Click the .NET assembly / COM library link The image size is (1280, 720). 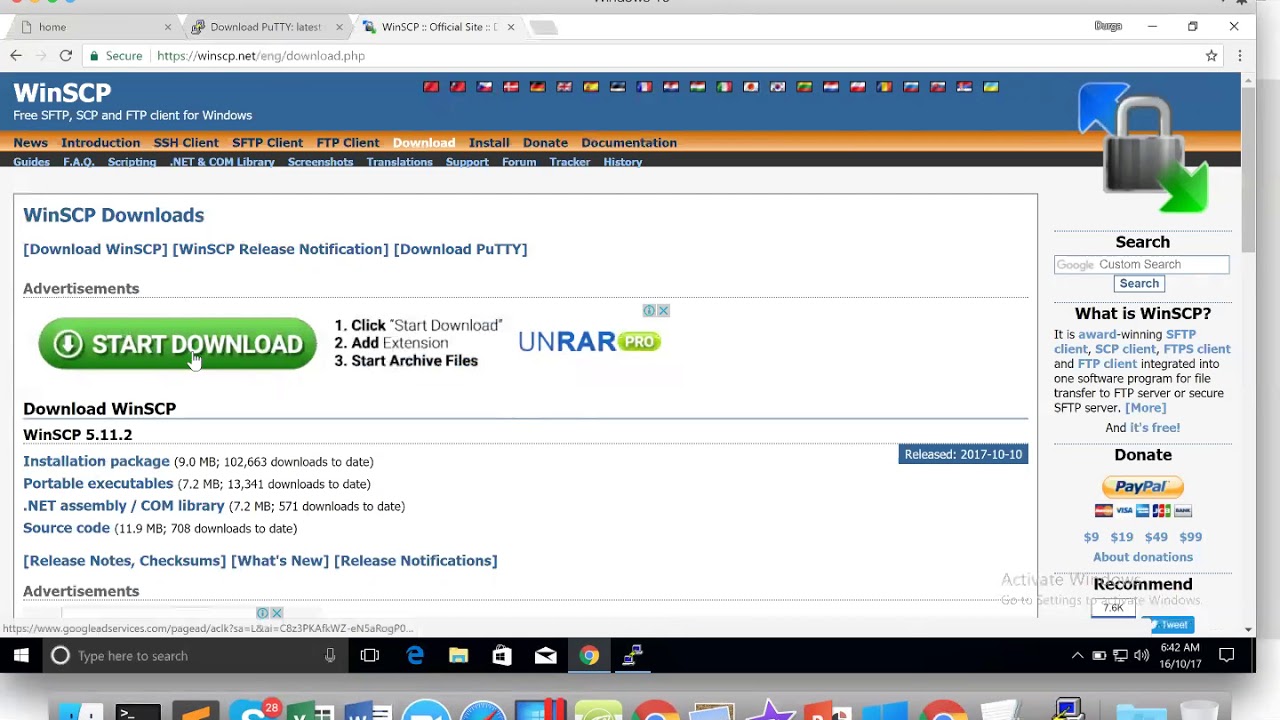click(124, 506)
